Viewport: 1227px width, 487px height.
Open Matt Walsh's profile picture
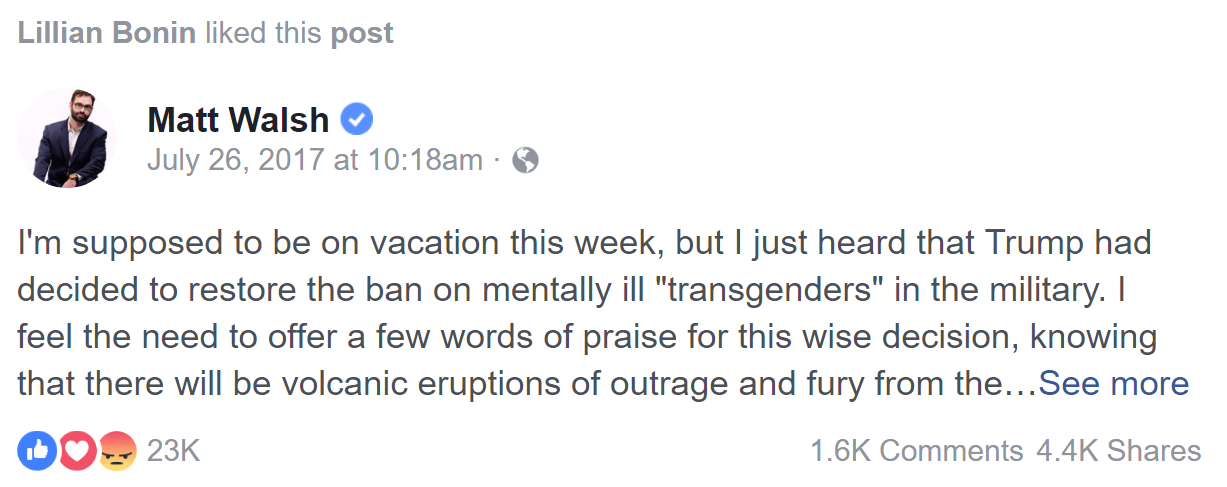(x=67, y=138)
